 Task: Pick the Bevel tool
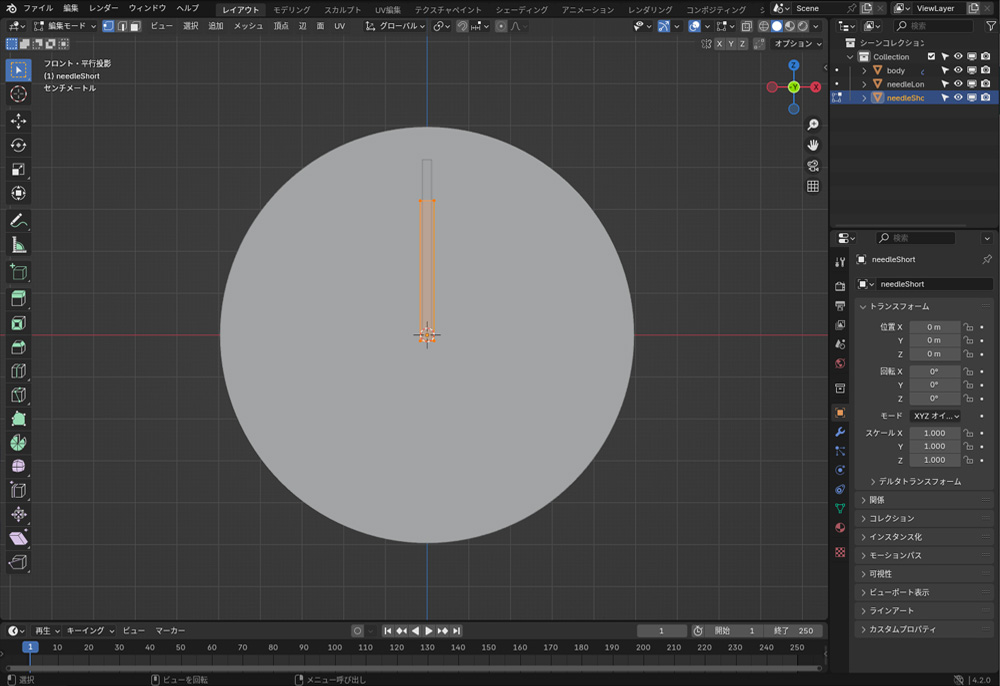18,347
